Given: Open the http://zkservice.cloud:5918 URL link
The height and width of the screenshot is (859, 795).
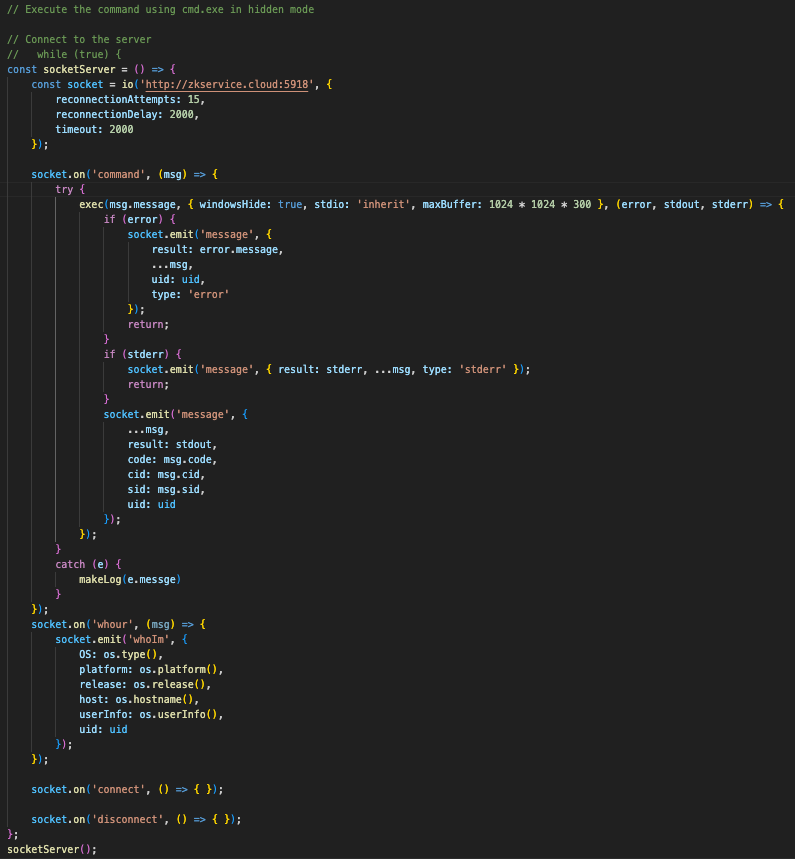Looking at the screenshot, I should (x=226, y=84).
